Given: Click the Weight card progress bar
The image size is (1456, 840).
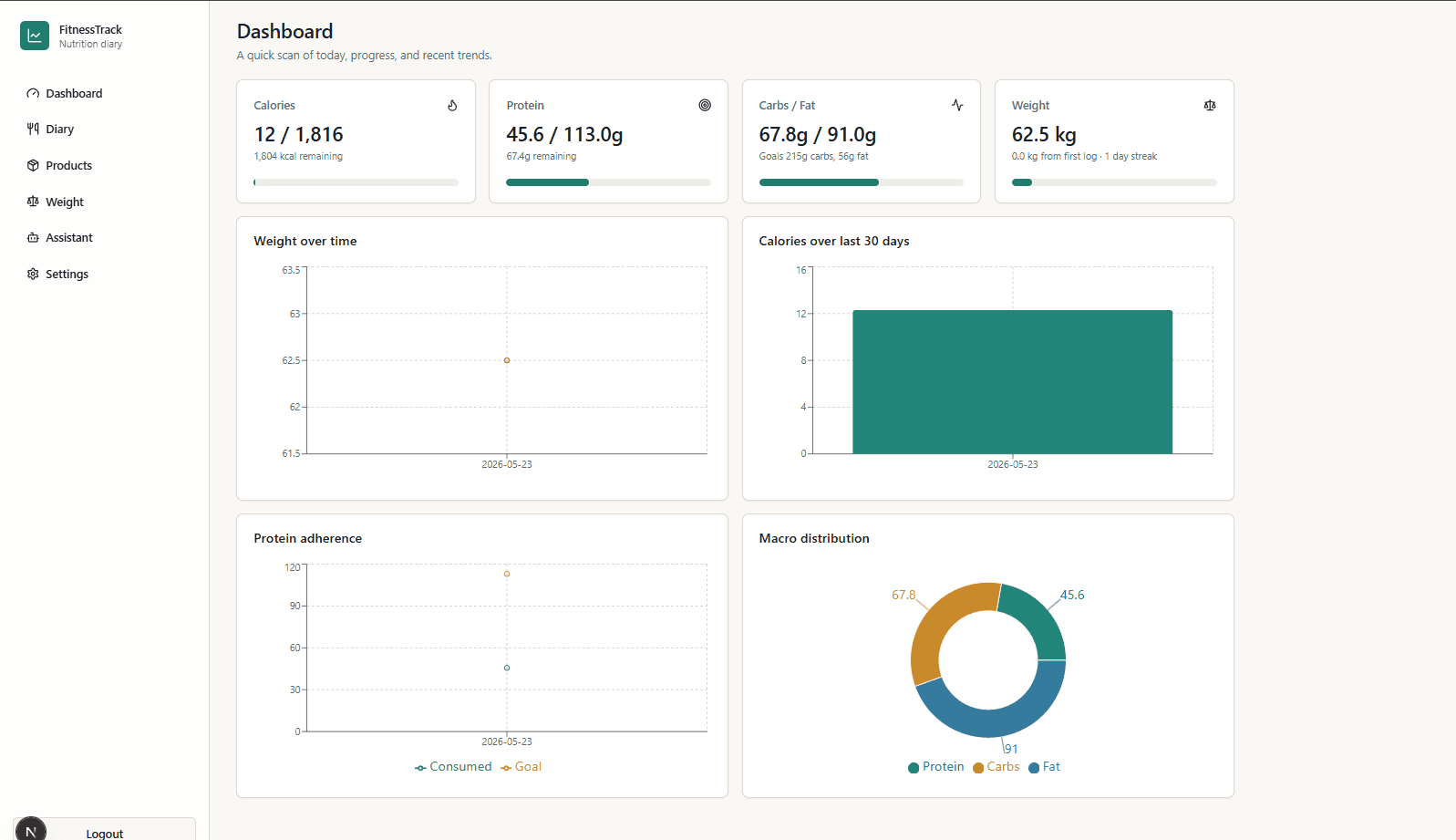Looking at the screenshot, I should tap(1113, 182).
